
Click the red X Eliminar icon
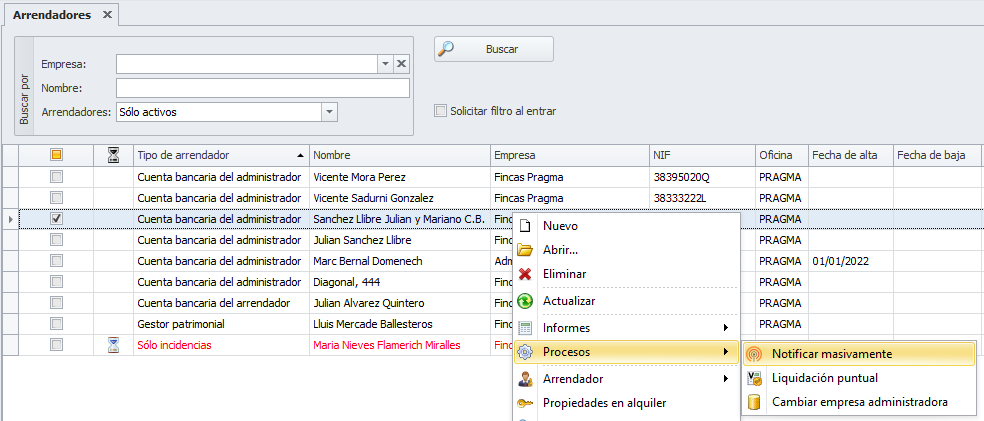pyautogui.click(x=525, y=274)
